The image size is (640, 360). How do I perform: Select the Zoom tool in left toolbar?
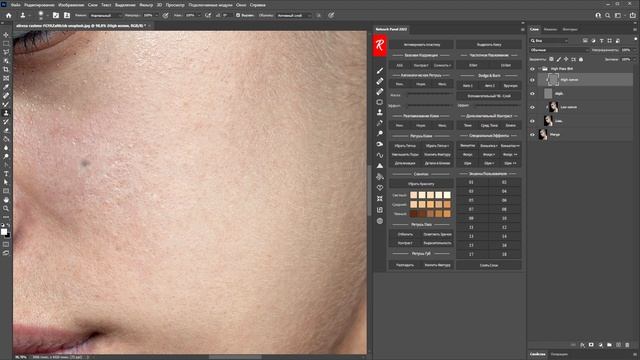[6, 208]
